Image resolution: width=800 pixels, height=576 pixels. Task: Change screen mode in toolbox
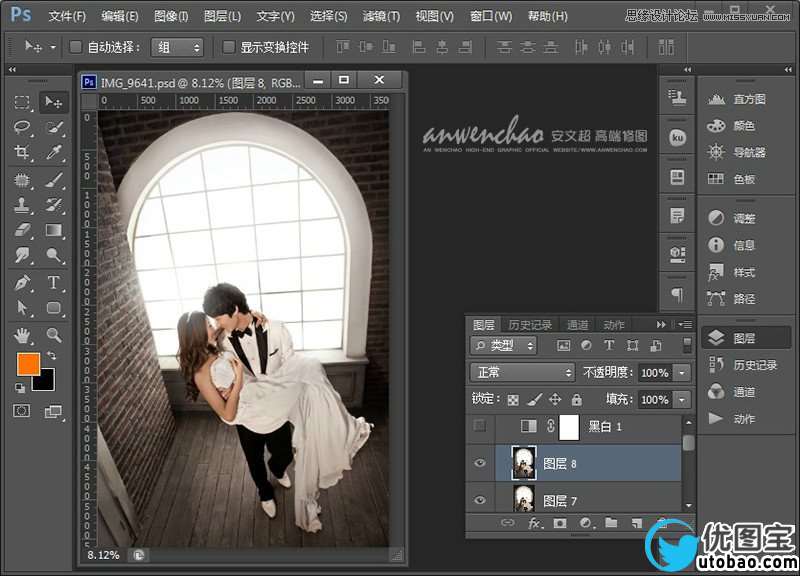pyautogui.click(x=53, y=411)
